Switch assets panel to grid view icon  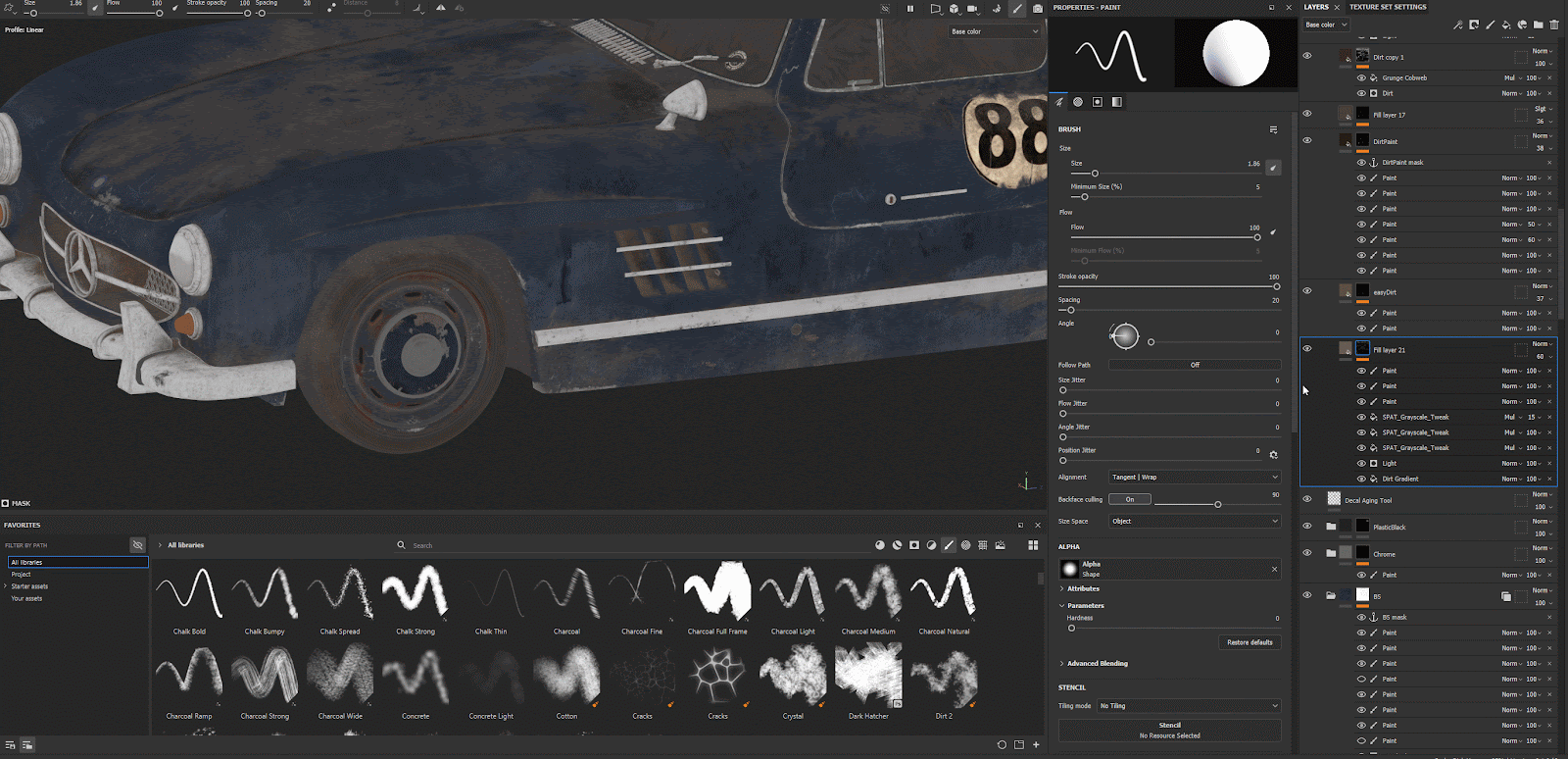[x=1033, y=545]
